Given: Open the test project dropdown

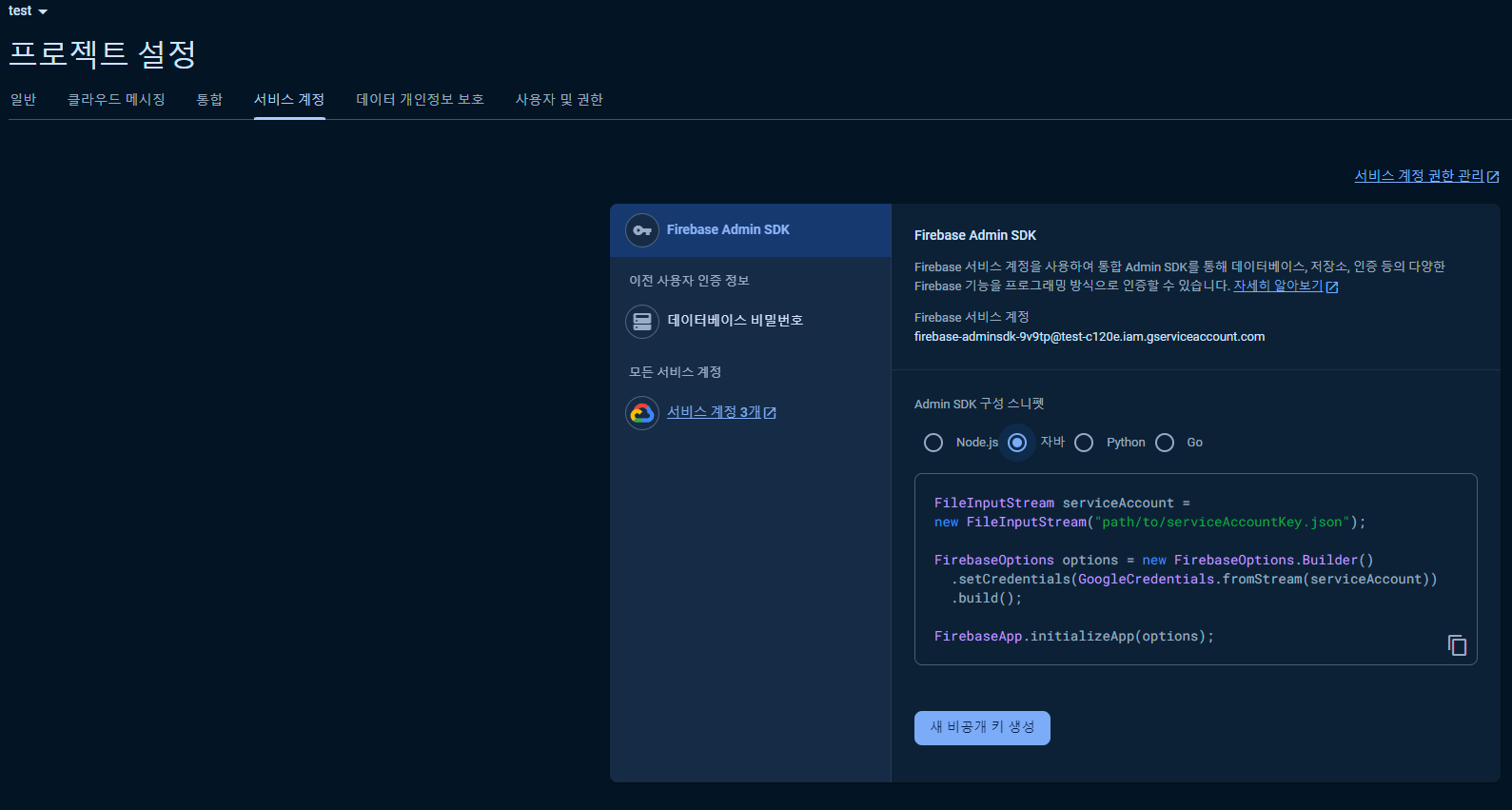Looking at the screenshot, I should 28,10.
